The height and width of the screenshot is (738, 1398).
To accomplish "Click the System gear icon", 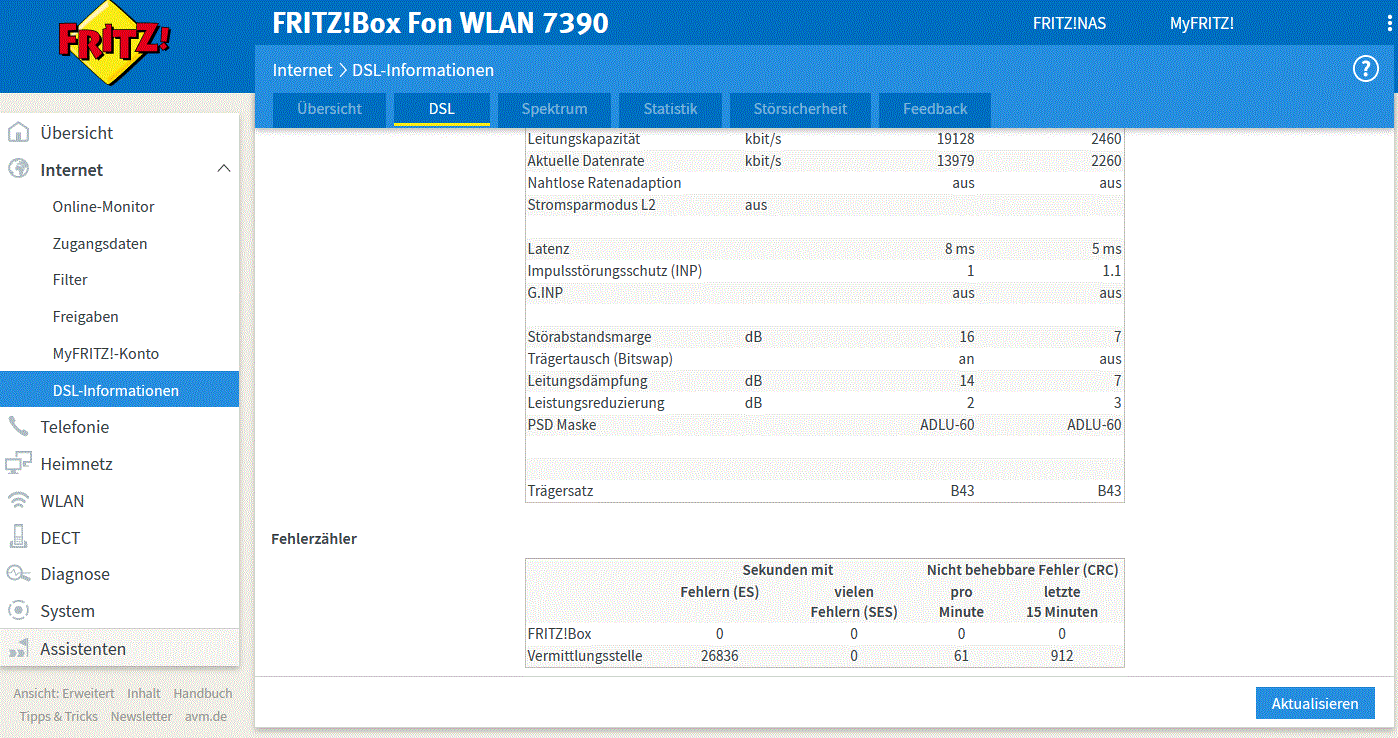I will click(x=18, y=610).
